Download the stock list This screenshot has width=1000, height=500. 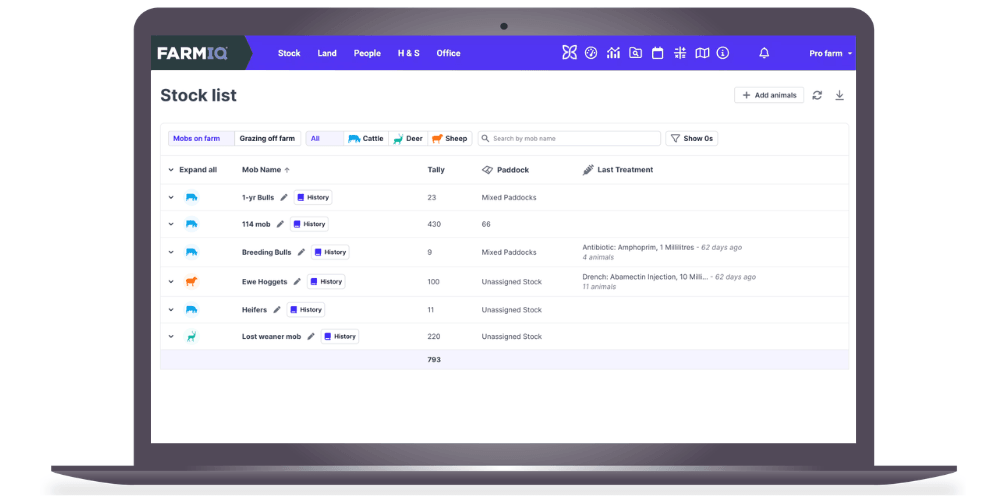pos(839,95)
